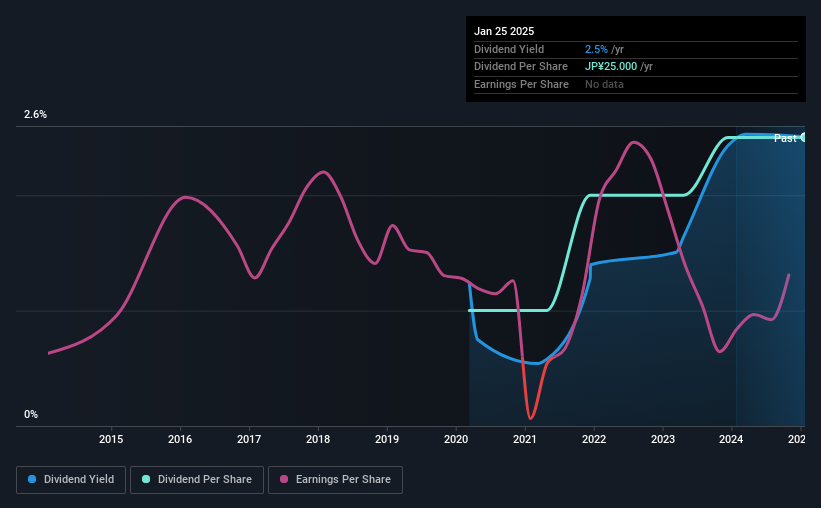Click the blue Dividend Yield legend dot
821x508 pixels.
32,479
